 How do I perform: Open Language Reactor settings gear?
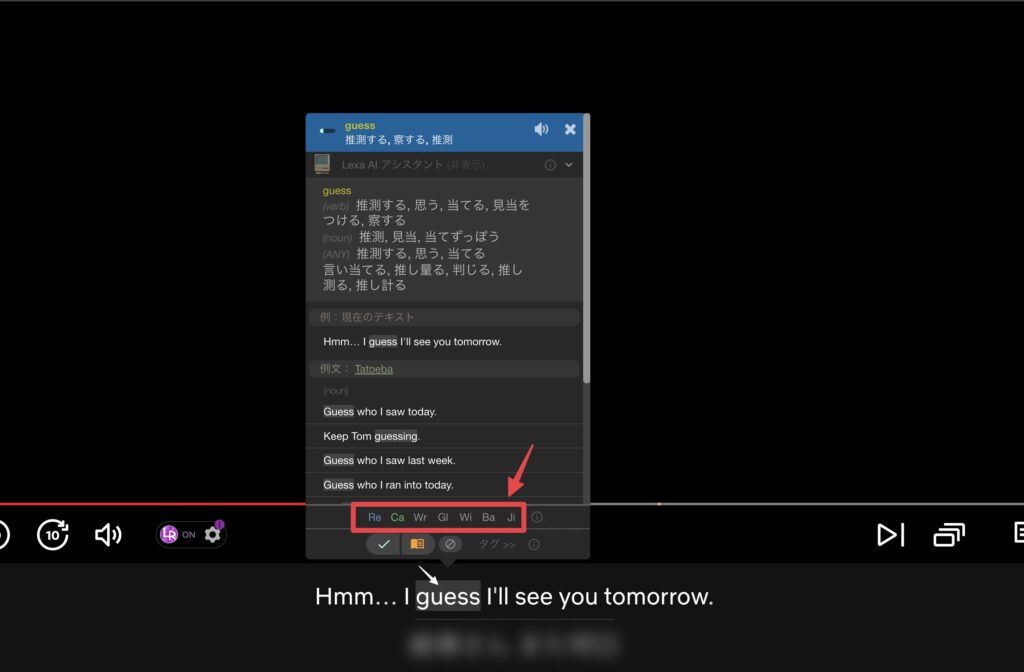(212, 534)
